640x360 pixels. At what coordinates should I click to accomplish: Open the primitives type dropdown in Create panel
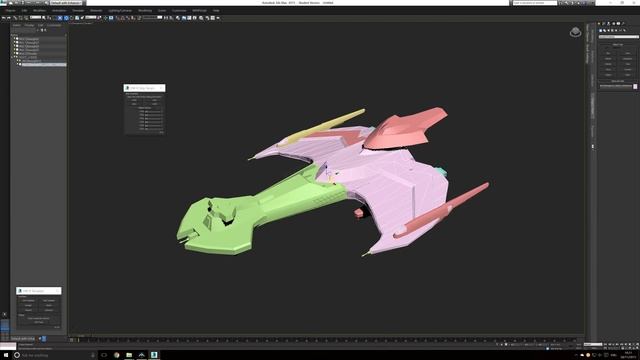click(x=619, y=37)
